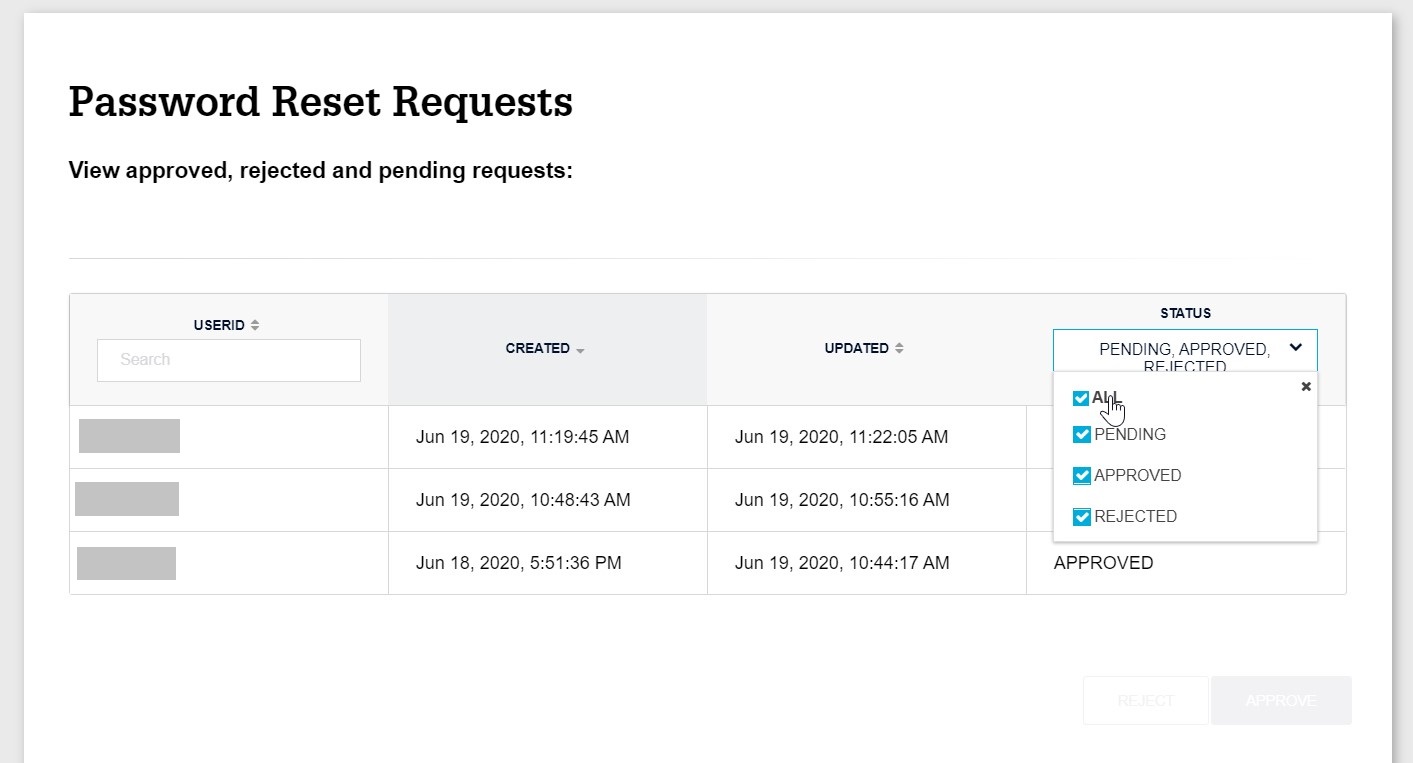Uncheck the ALL status checkbox

pos(1081,397)
